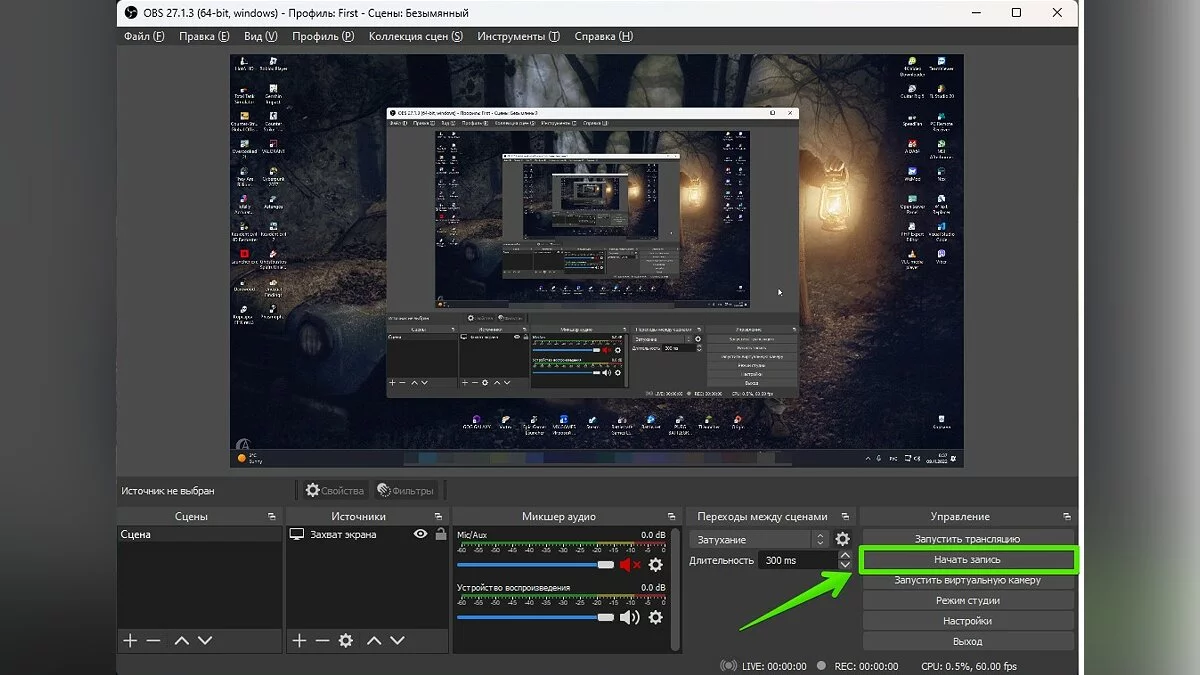The height and width of the screenshot is (675, 1200).
Task: Open the Инструменты menu
Action: pos(518,36)
